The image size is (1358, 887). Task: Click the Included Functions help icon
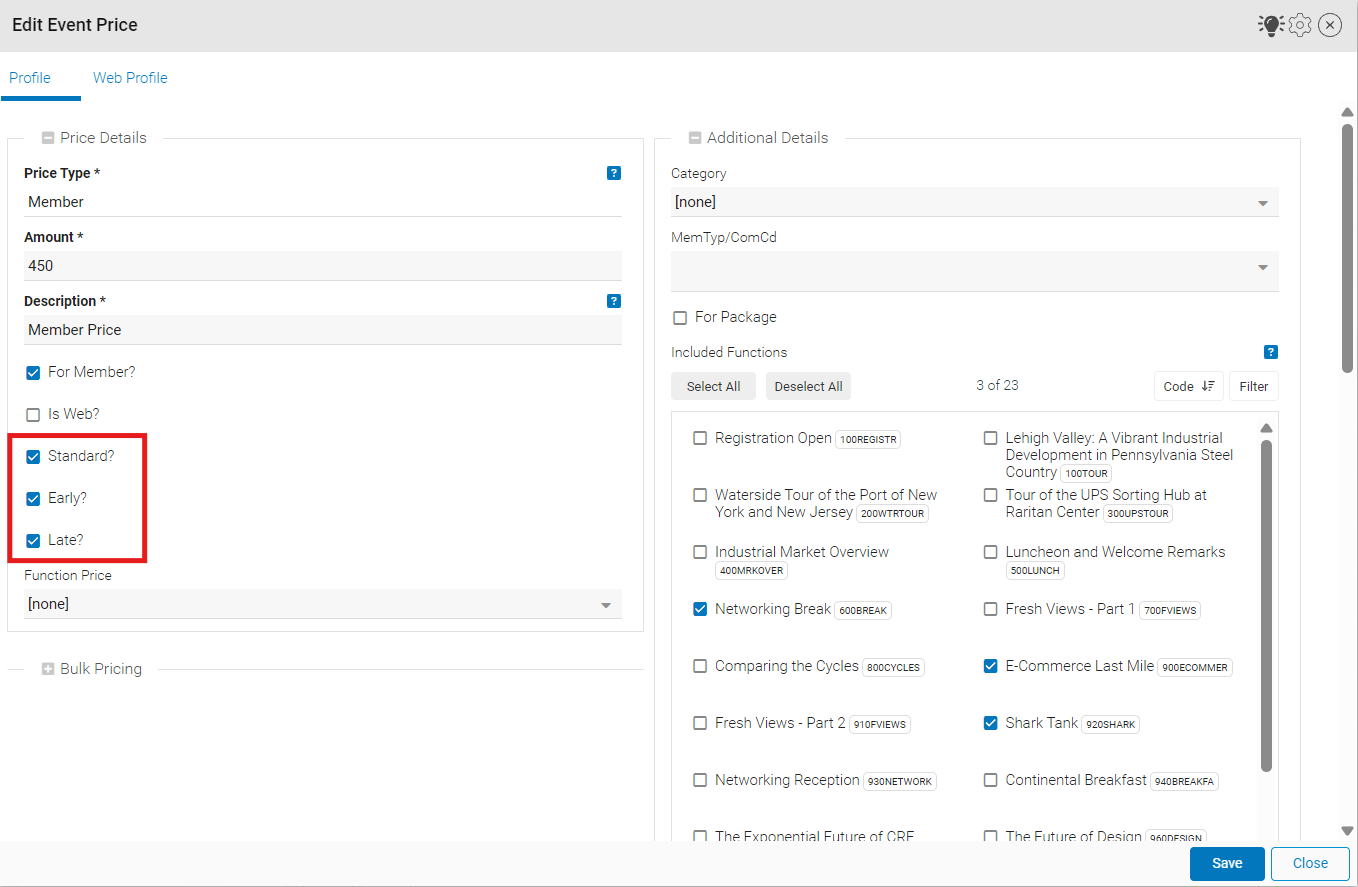[1271, 352]
